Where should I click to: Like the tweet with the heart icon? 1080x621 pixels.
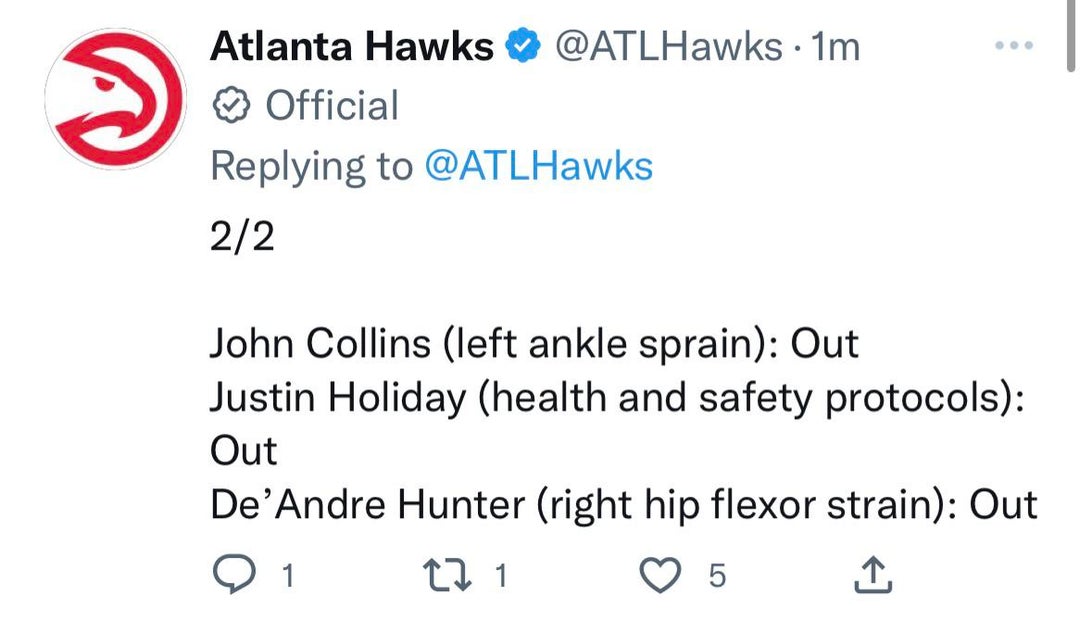point(658,574)
